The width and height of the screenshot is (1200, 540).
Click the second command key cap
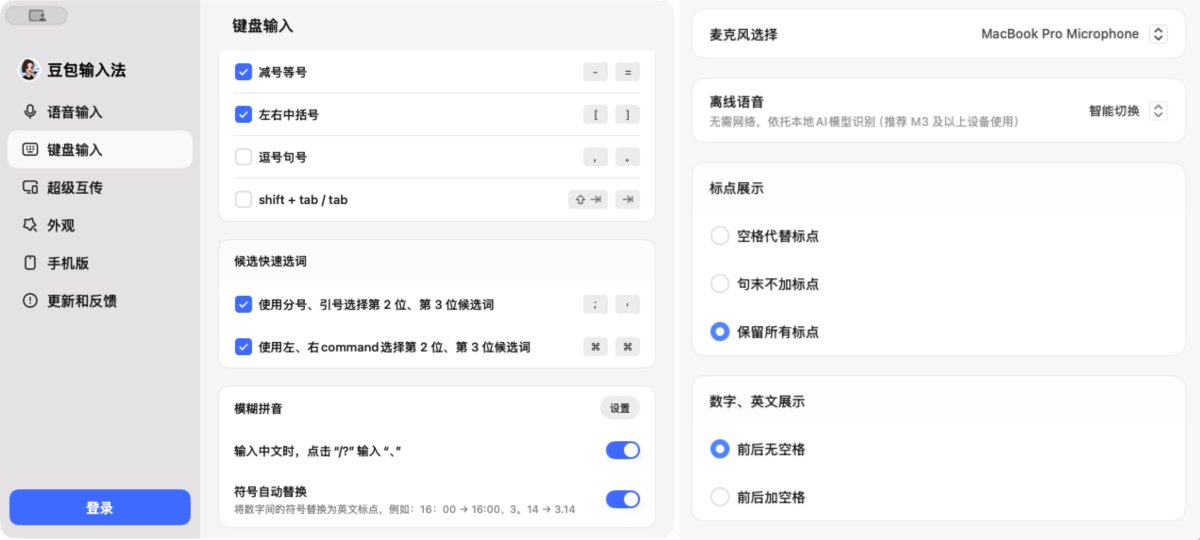coord(627,347)
